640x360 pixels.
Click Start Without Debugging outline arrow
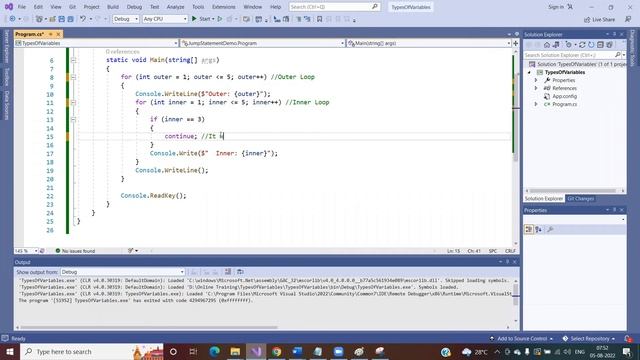(x=220, y=19)
